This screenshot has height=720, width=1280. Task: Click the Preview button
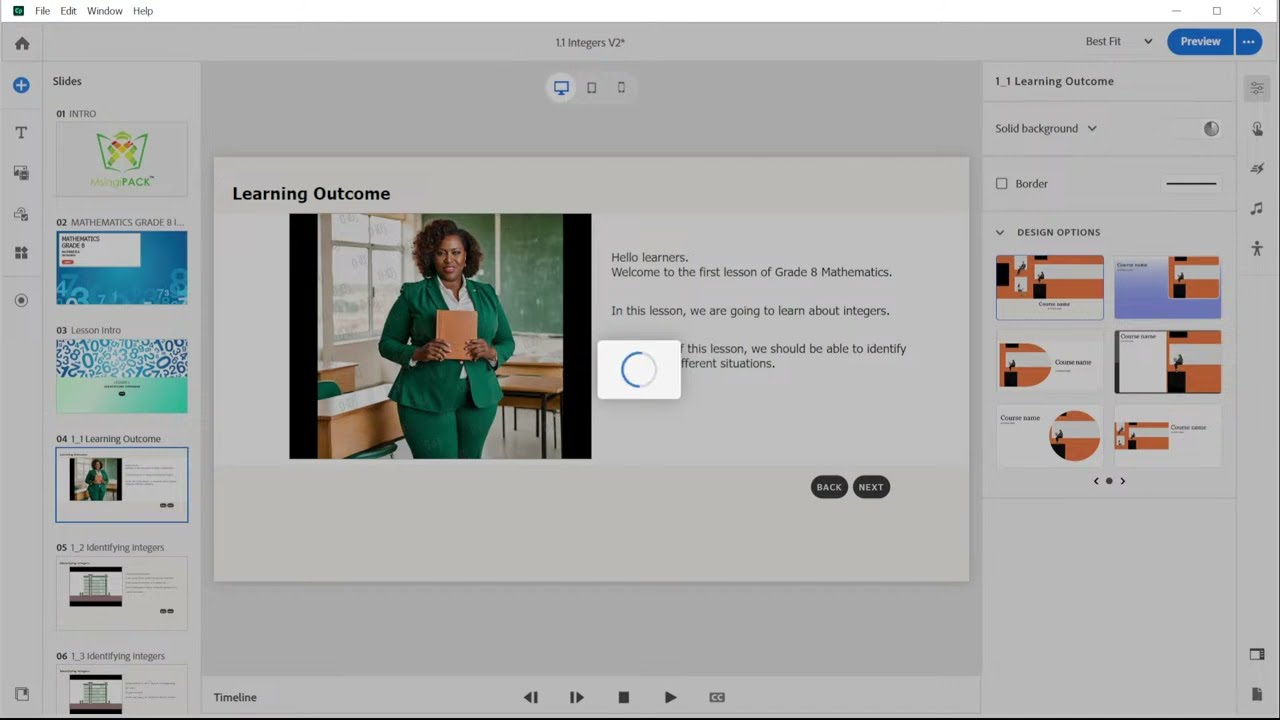1200,41
